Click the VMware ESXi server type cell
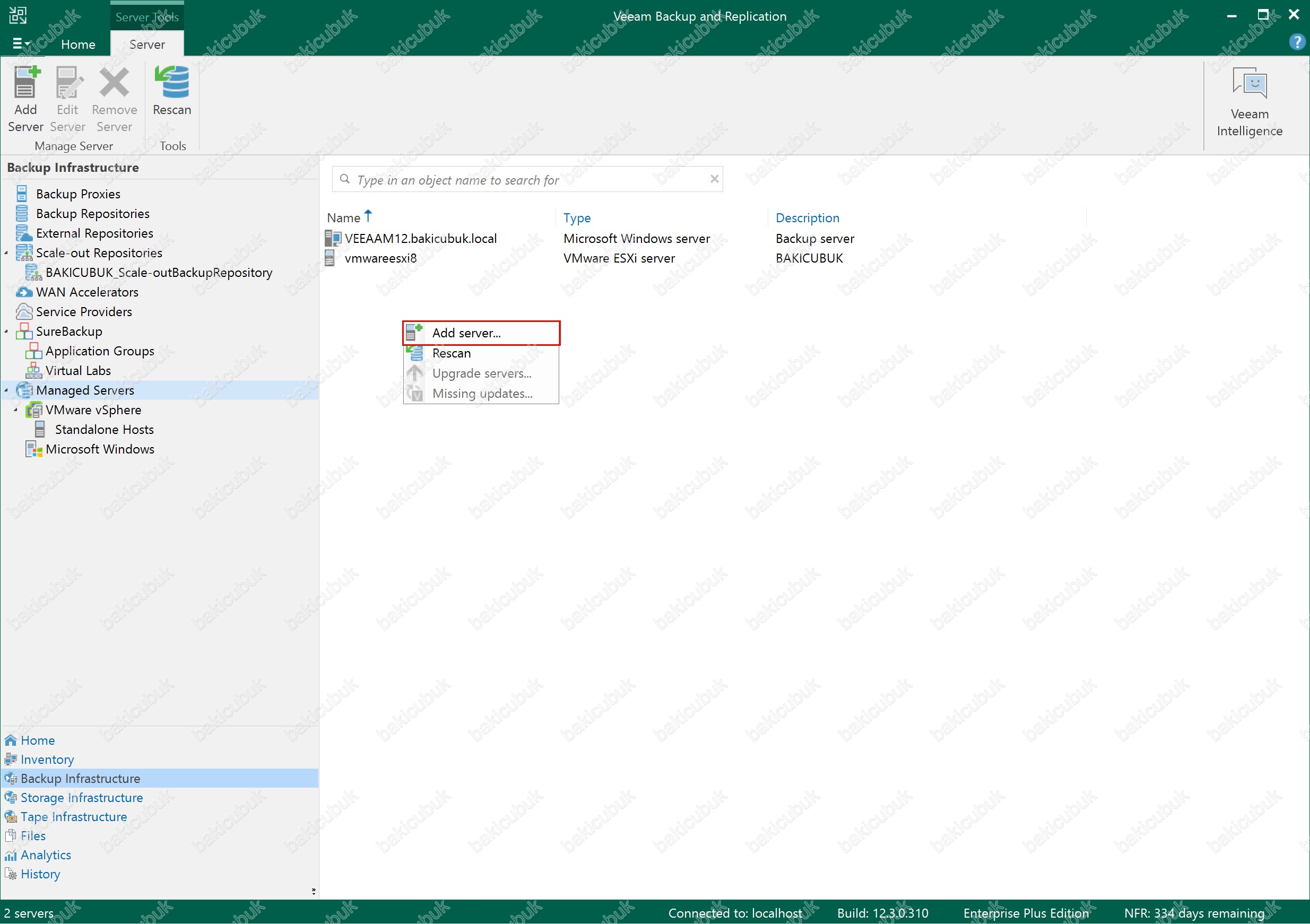Viewport: 1310px width, 924px height. [619, 258]
